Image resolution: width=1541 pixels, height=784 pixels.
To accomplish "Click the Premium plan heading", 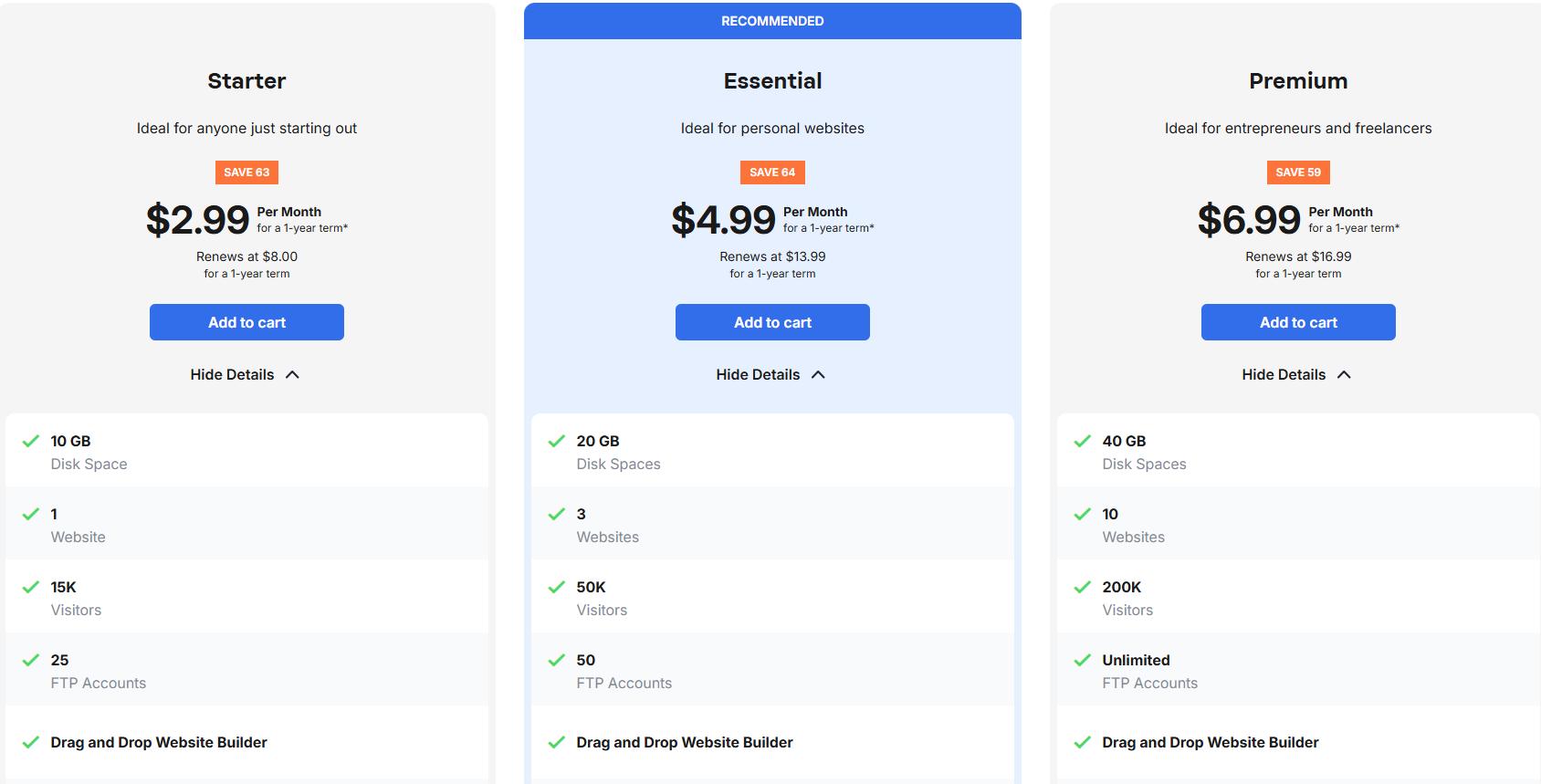I will 1298,81.
